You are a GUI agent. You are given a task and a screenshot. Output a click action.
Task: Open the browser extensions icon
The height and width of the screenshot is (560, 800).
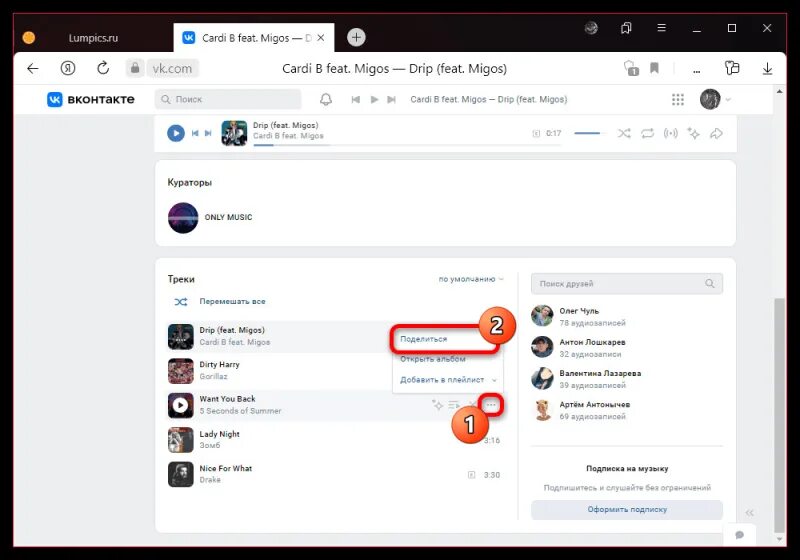pos(732,68)
